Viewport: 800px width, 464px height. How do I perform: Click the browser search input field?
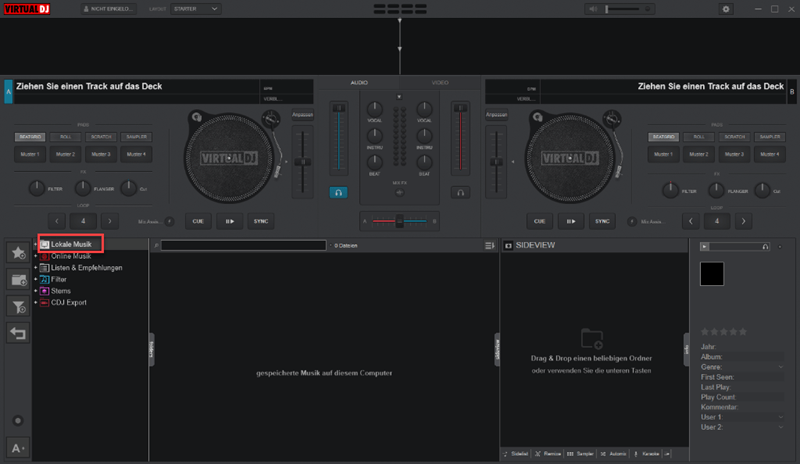click(x=242, y=245)
